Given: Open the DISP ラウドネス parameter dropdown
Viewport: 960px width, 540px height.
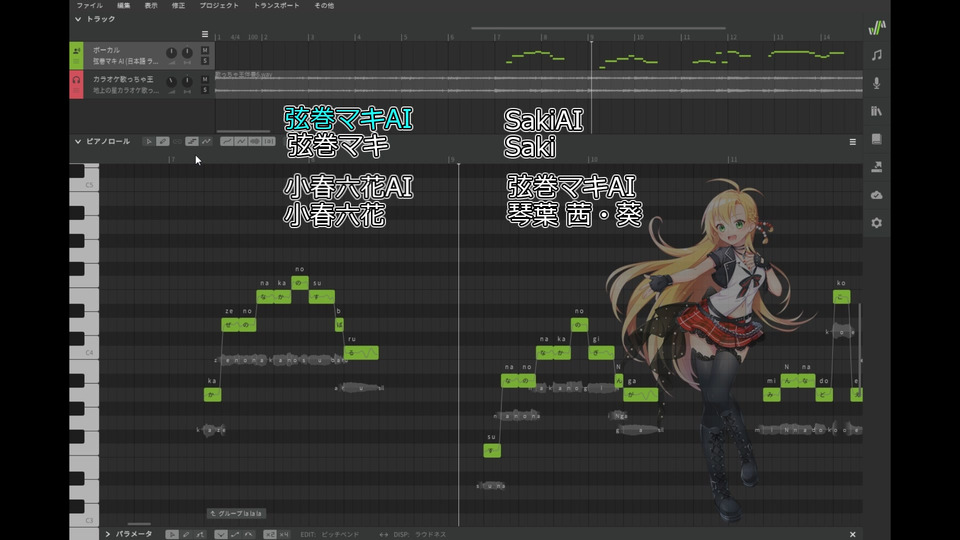Looking at the screenshot, I should 430,534.
